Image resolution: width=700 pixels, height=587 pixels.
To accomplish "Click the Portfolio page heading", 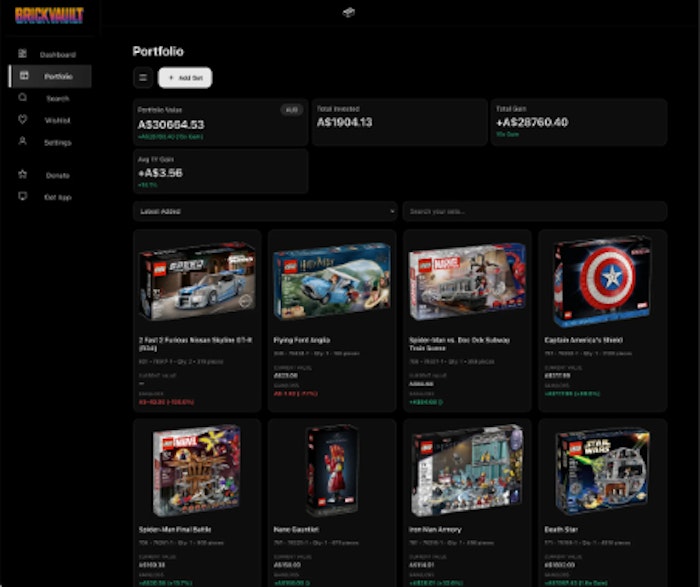I will 158,51.
